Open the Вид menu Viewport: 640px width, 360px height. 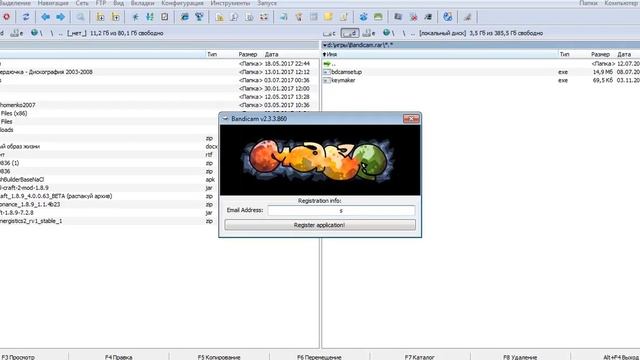coord(118,3)
